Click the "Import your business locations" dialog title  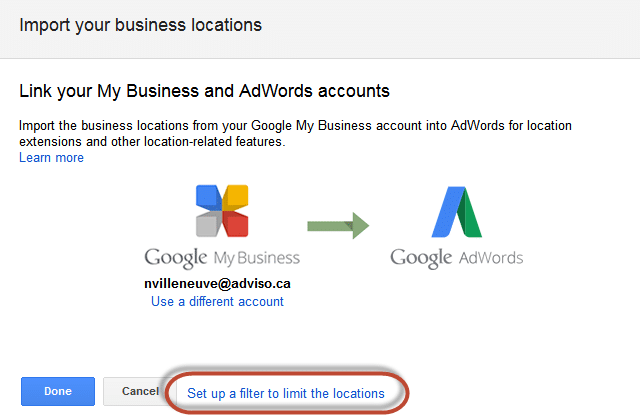(x=141, y=25)
